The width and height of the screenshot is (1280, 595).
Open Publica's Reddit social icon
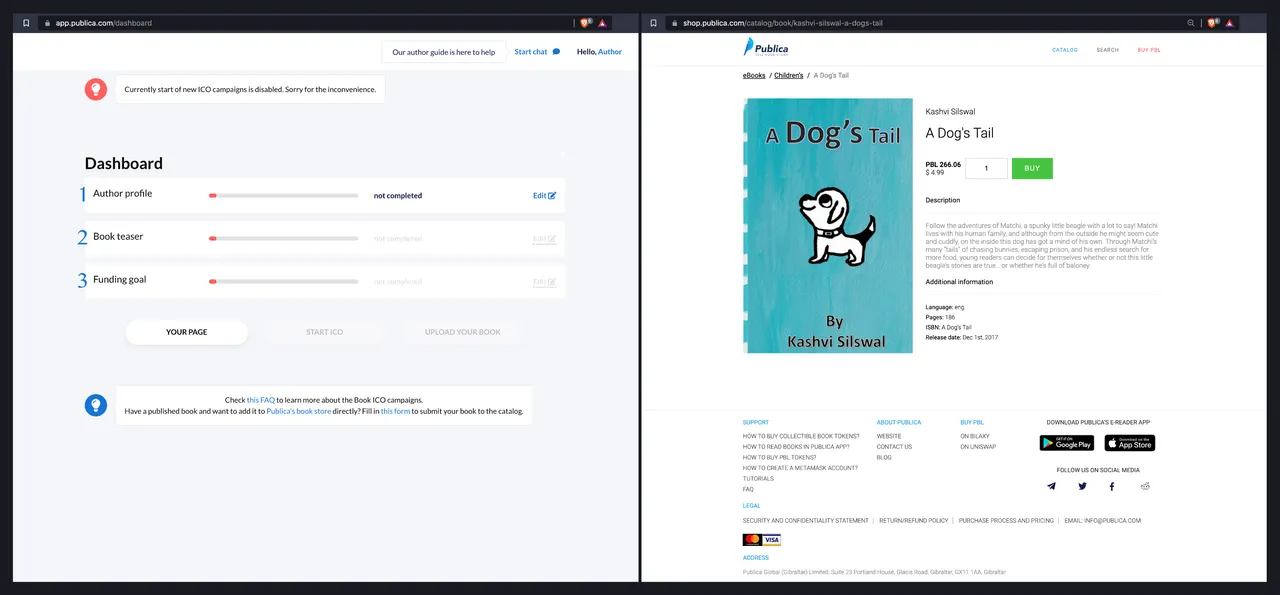click(1145, 486)
